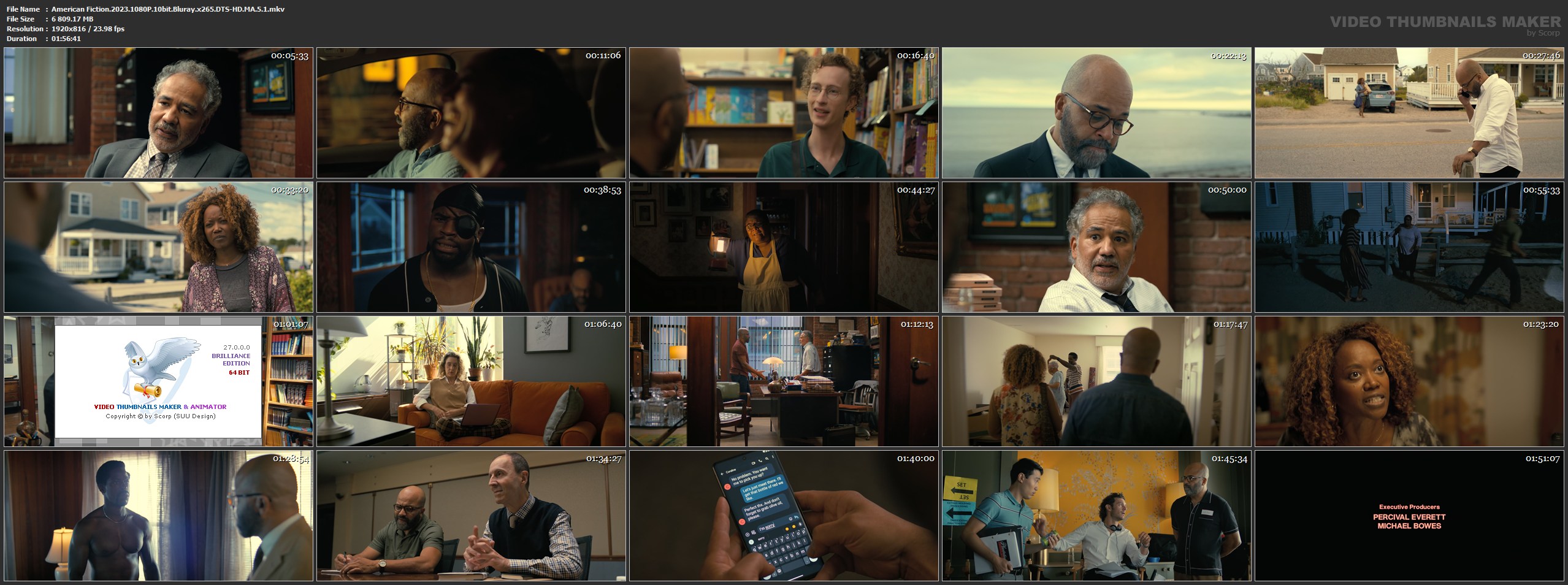
Task: Select the night street thumbnail at 00:55:33
Action: [1409, 247]
